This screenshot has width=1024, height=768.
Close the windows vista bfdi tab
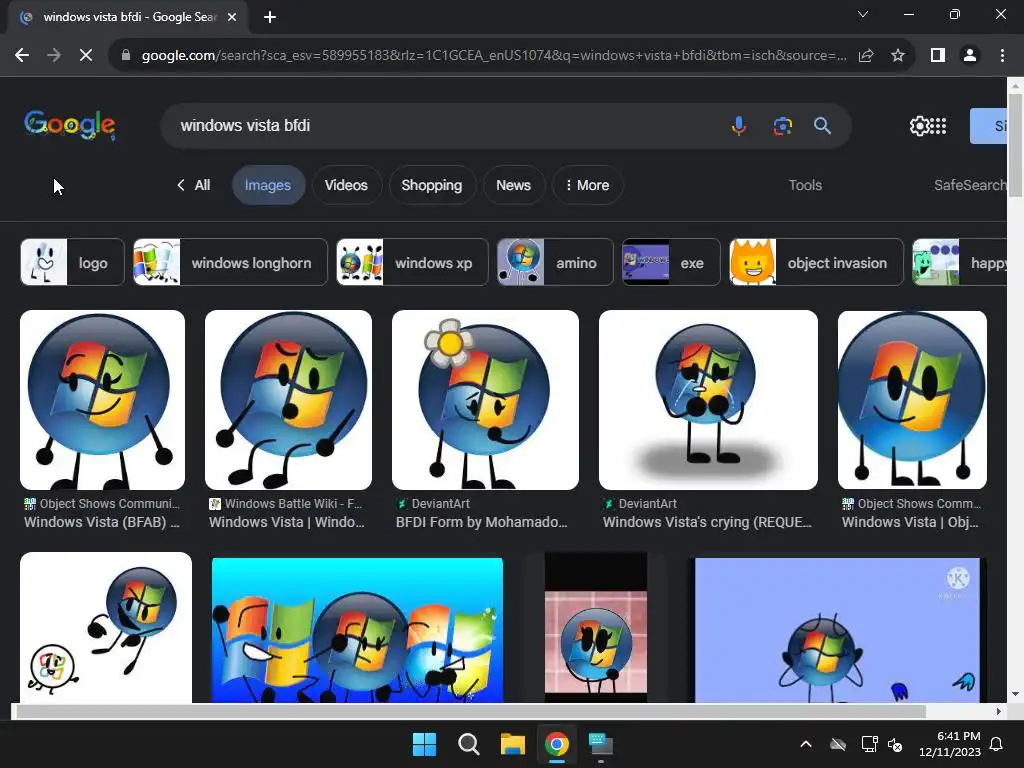pos(232,17)
